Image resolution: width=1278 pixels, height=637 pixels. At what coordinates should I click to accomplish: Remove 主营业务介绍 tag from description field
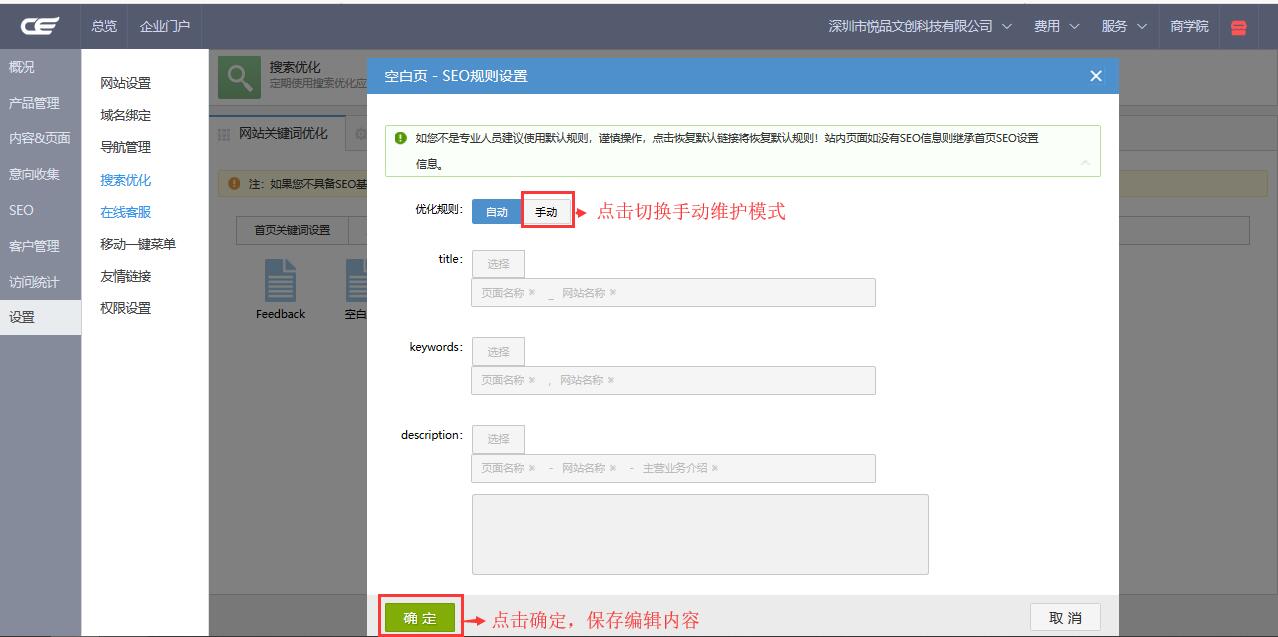point(715,468)
